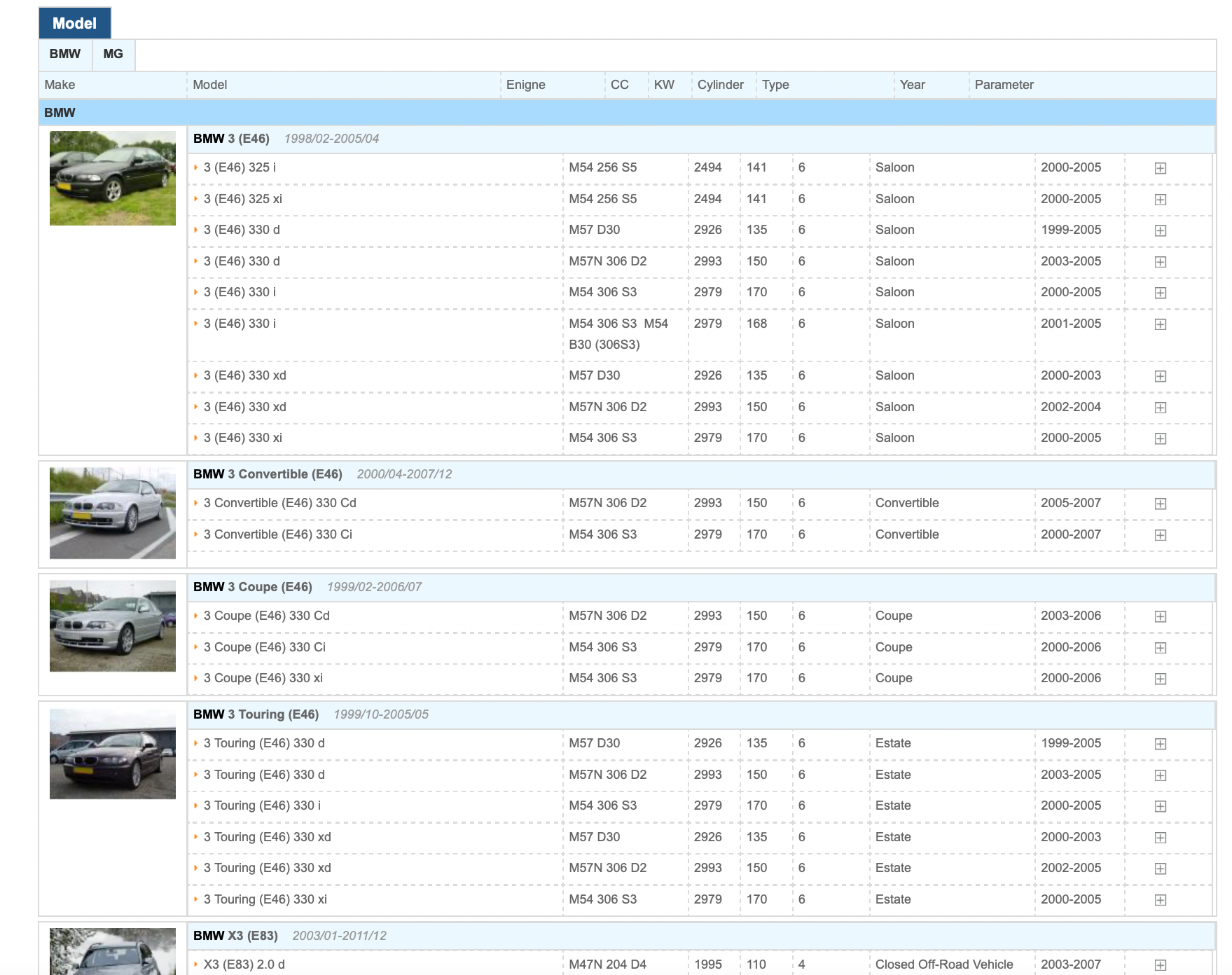The height and width of the screenshot is (975, 1232).
Task: Open the silver BMW 3 Coupe photo
Action: pos(112,625)
